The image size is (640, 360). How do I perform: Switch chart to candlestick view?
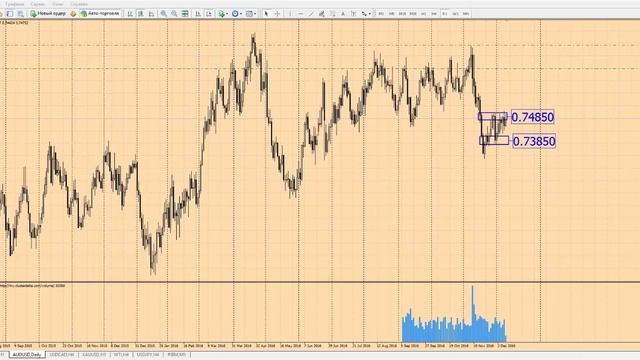tap(140, 14)
